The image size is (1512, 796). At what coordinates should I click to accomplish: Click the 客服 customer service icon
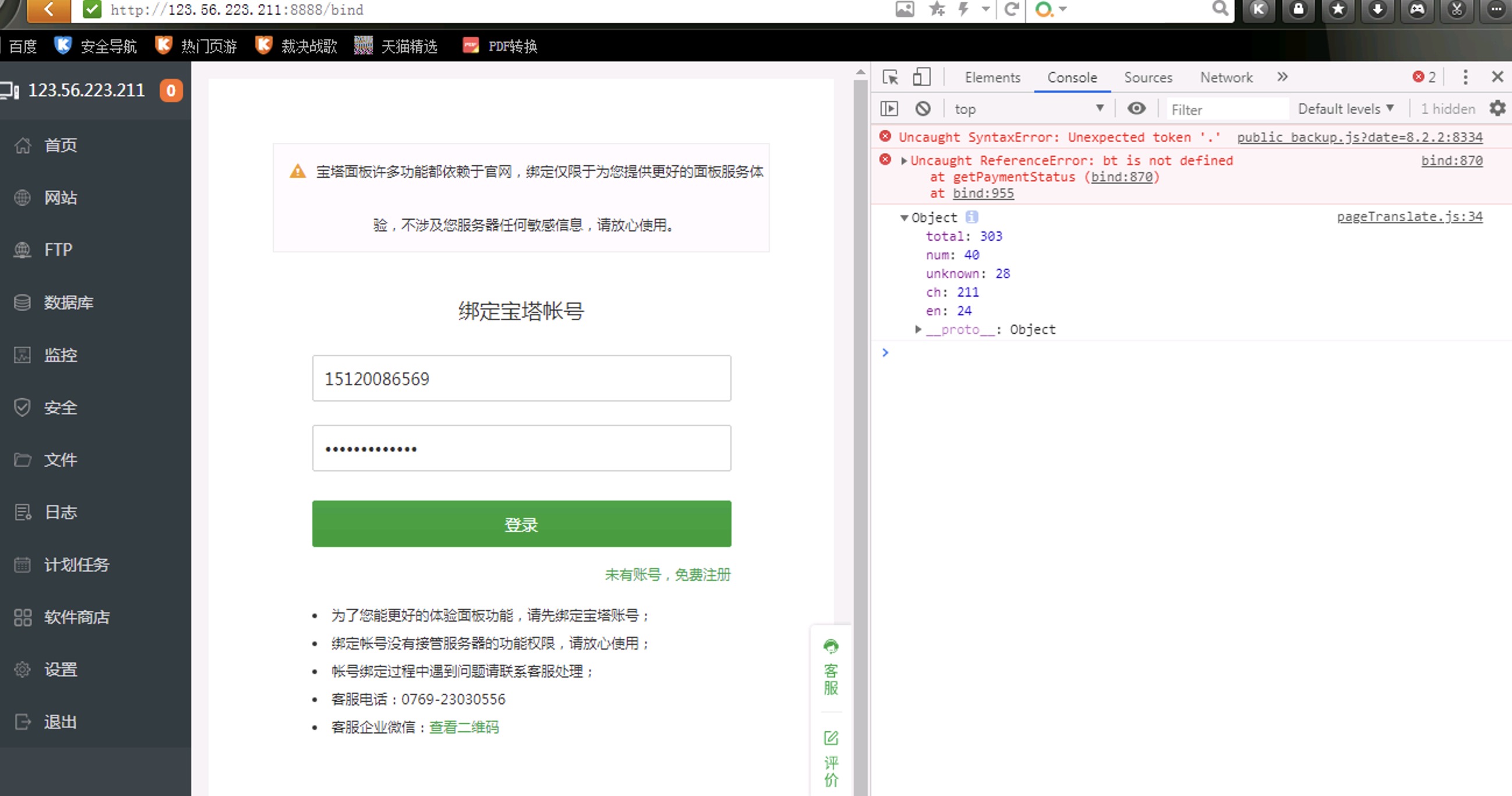831,667
